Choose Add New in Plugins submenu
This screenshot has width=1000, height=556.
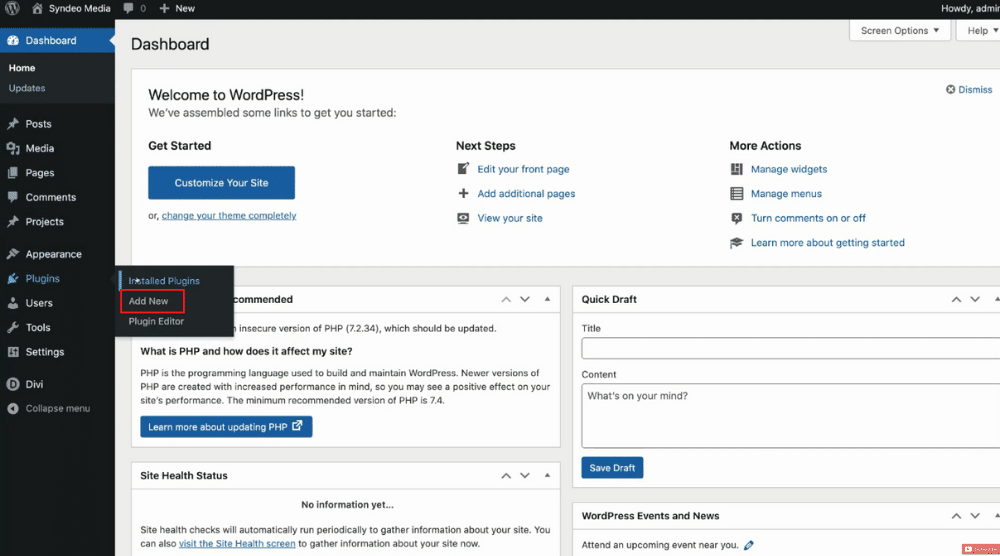click(149, 301)
